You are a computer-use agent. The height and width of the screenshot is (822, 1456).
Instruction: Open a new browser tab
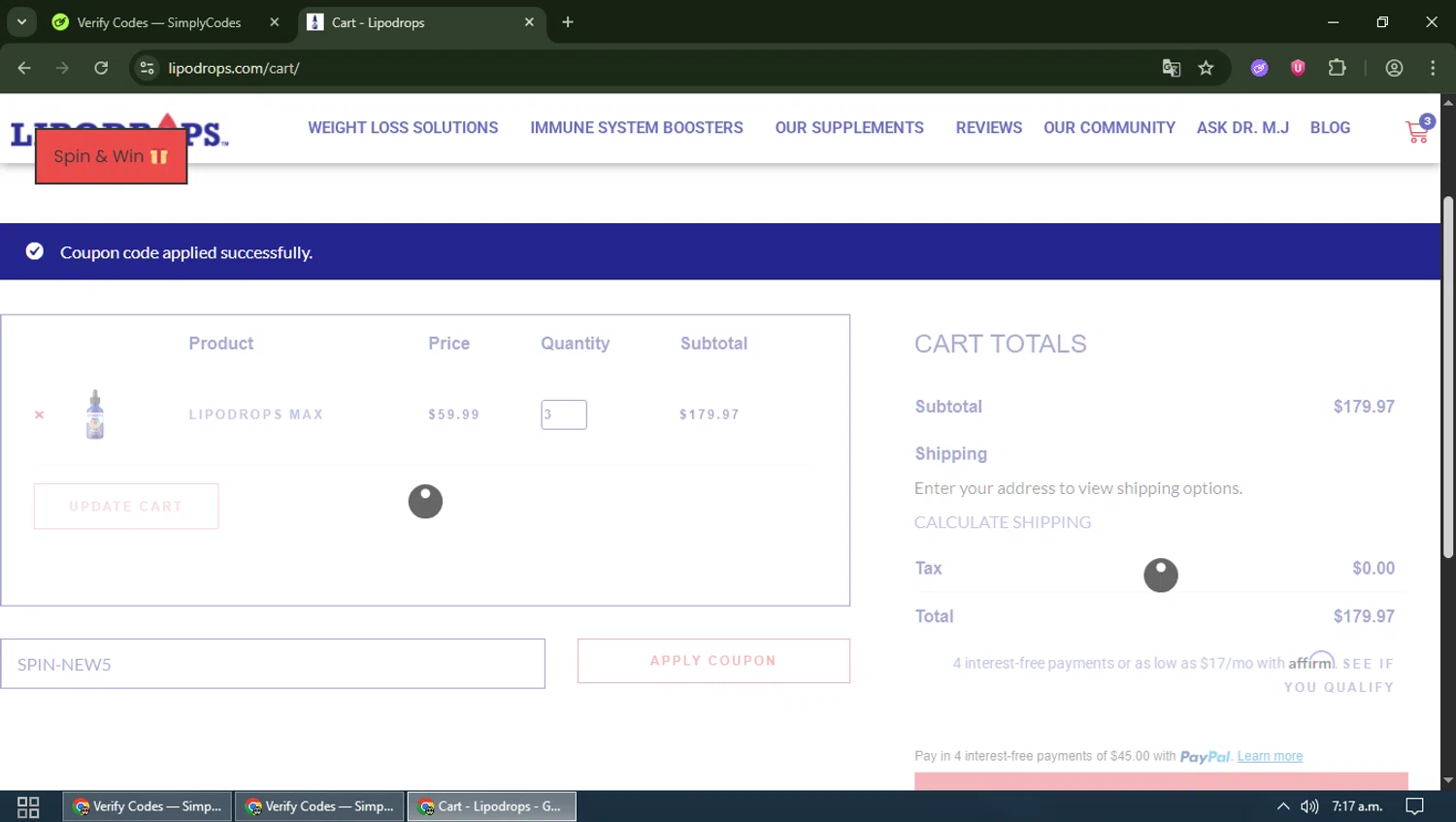tap(568, 22)
